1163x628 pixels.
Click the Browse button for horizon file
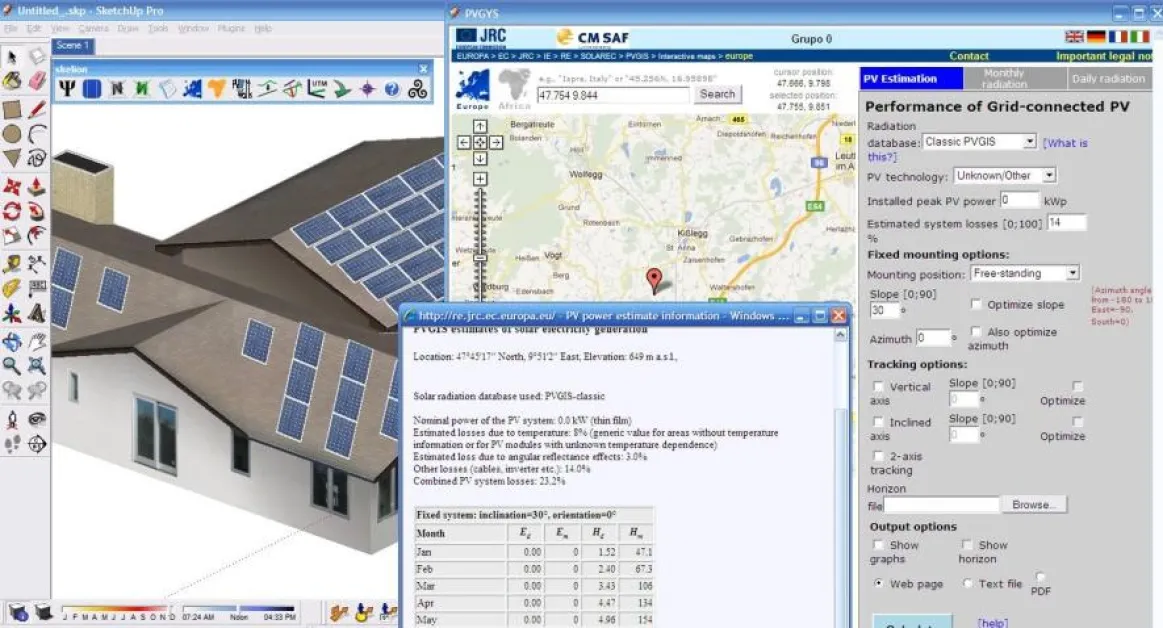(x=1035, y=505)
